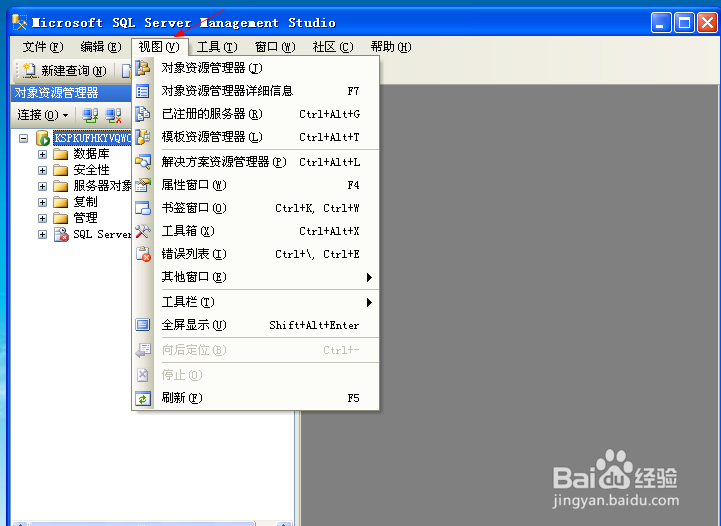Collapse the KSPKUFHKYVQWC server node
This screenshot has height=526, width=721.
23,138
